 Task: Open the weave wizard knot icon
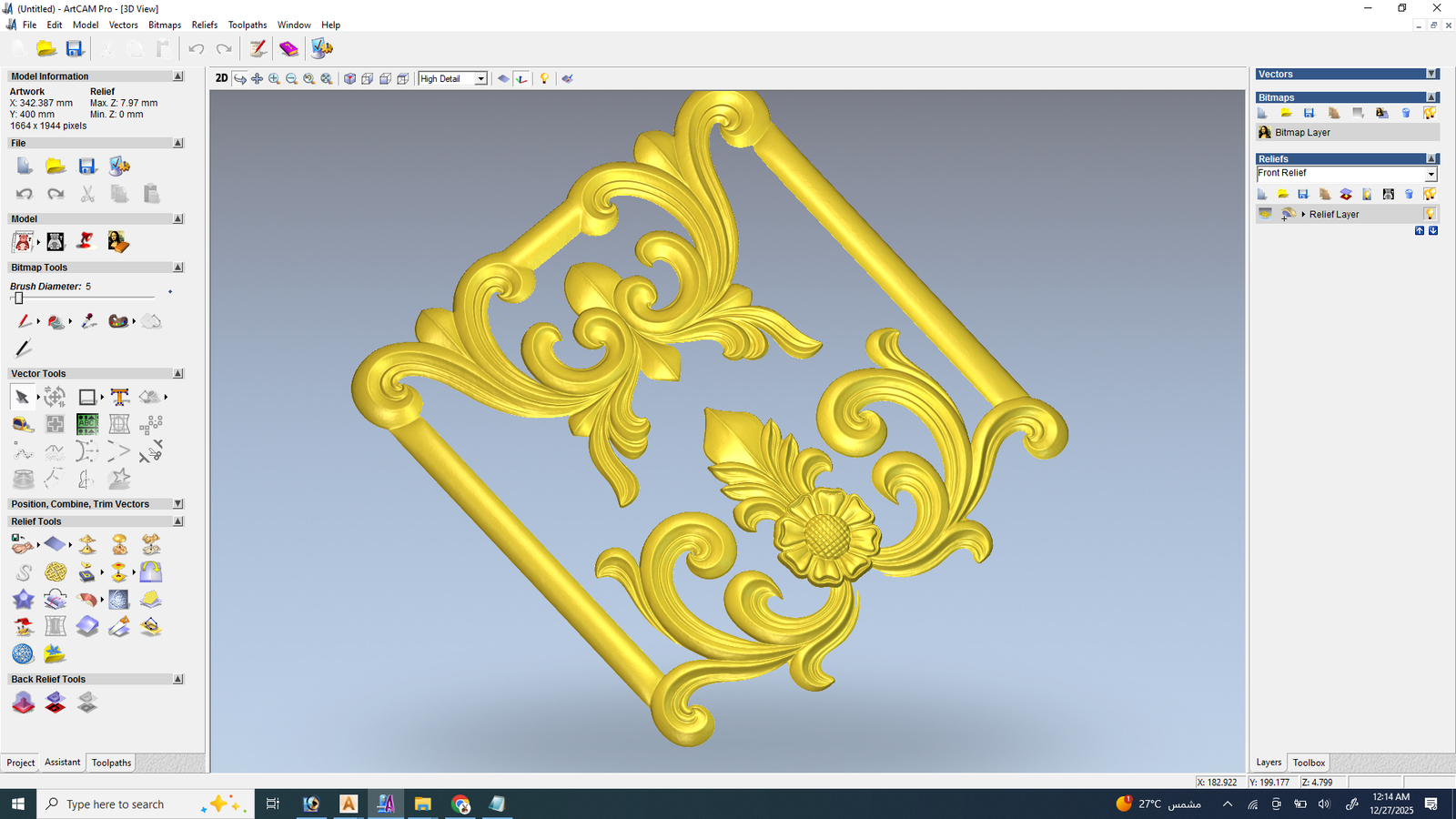click(56, 571)
